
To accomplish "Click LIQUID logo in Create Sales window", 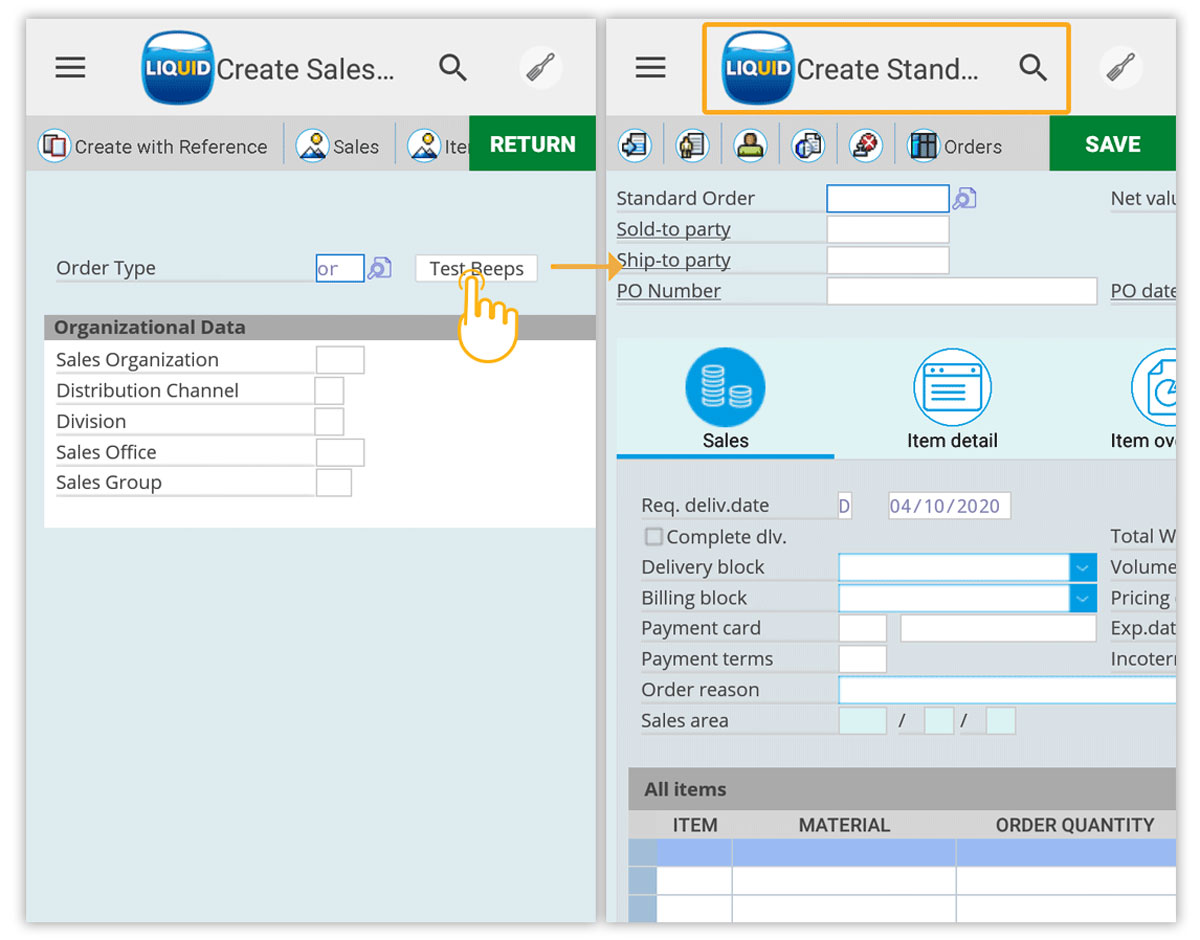I will (x=177, y=68).
